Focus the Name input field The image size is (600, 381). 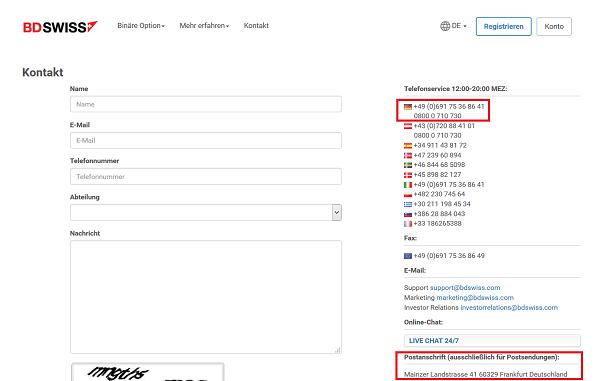click(205, 104)
